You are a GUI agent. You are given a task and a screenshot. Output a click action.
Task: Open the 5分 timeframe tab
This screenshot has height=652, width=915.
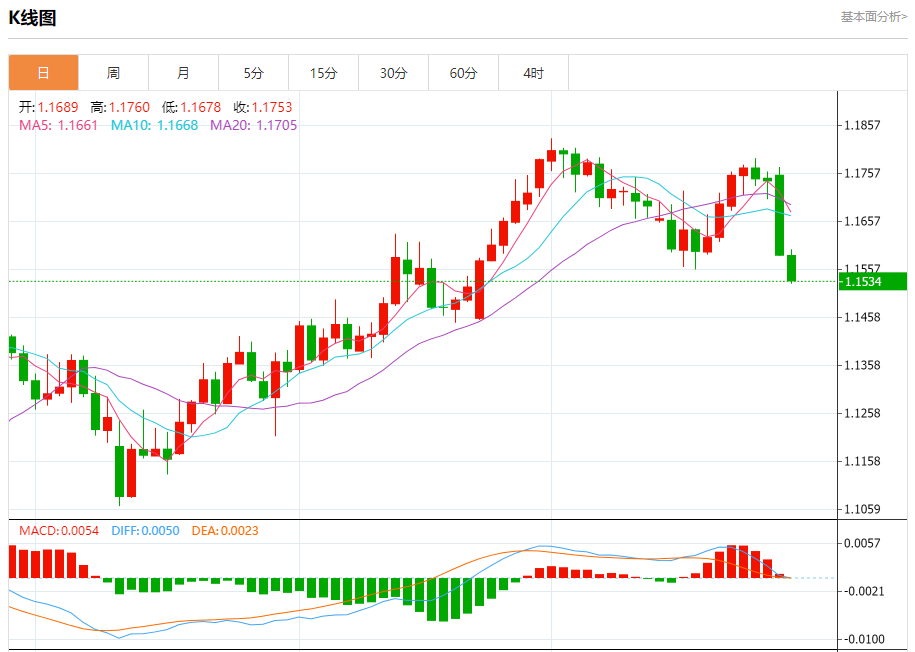pos(253,73)
